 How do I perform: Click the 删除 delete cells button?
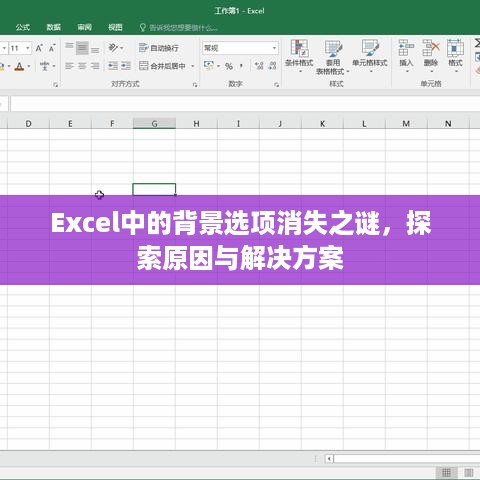(x=431, y=55)
